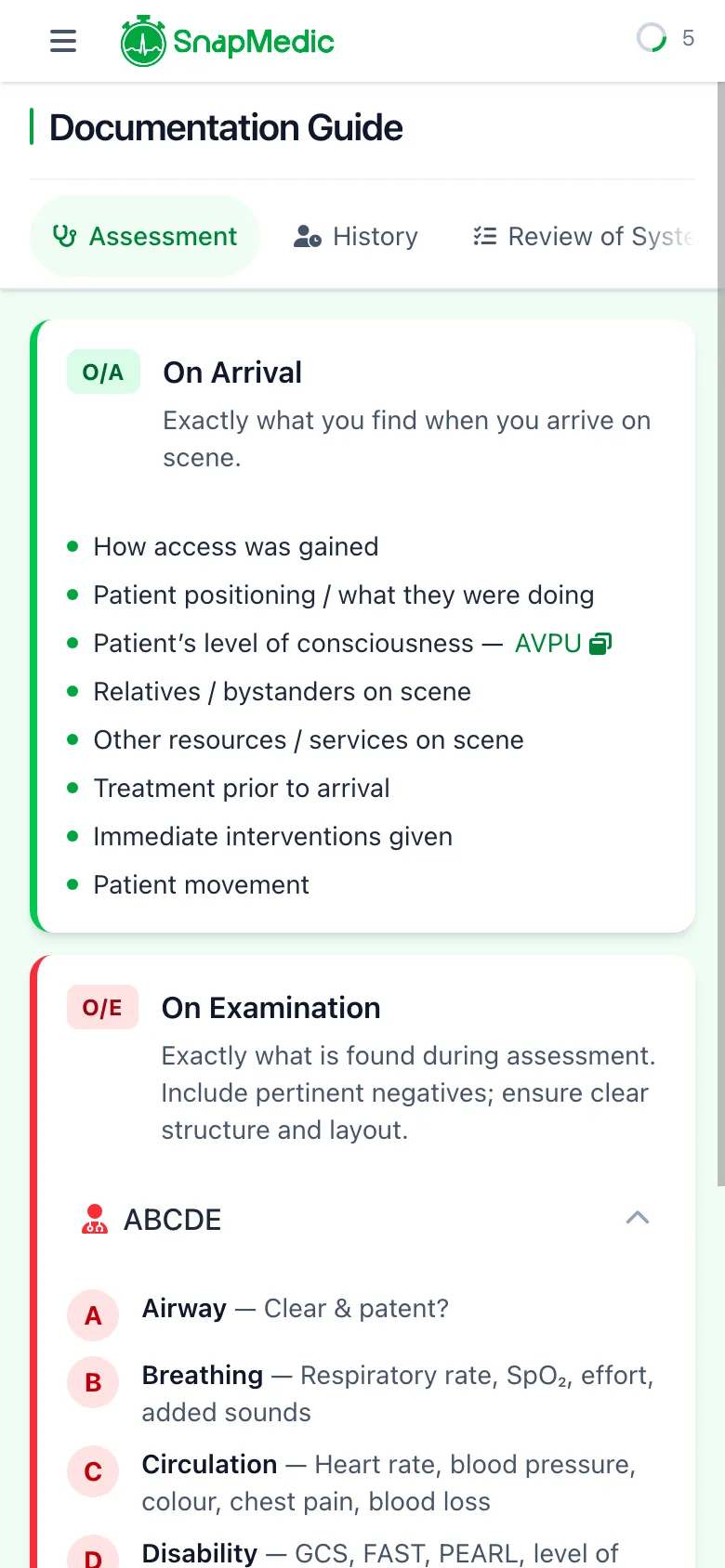Click the red Circulation 'C' badge

(x=93, y=1471)
